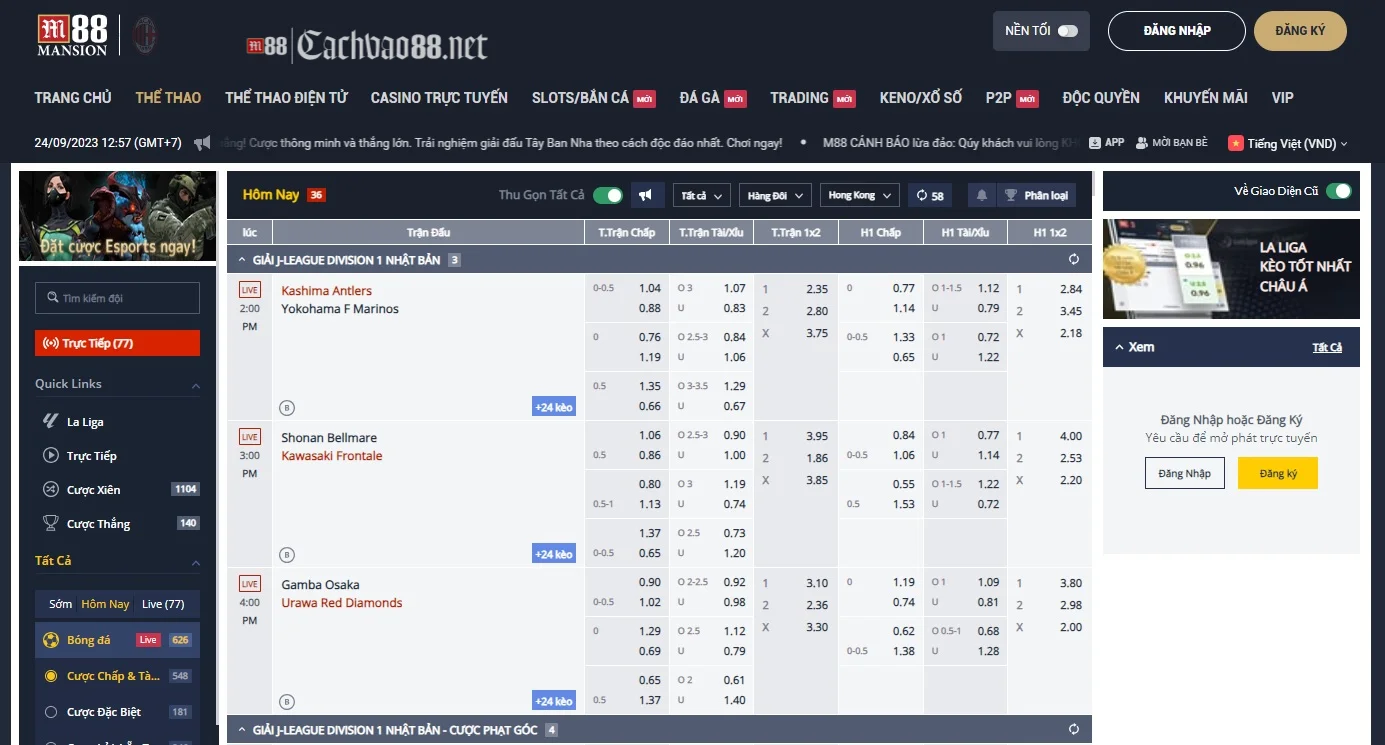The width and height of the screenshot is (1385, 745).
Task: Collapse the Tất Cả sidebar section
Action: [196, 563]
